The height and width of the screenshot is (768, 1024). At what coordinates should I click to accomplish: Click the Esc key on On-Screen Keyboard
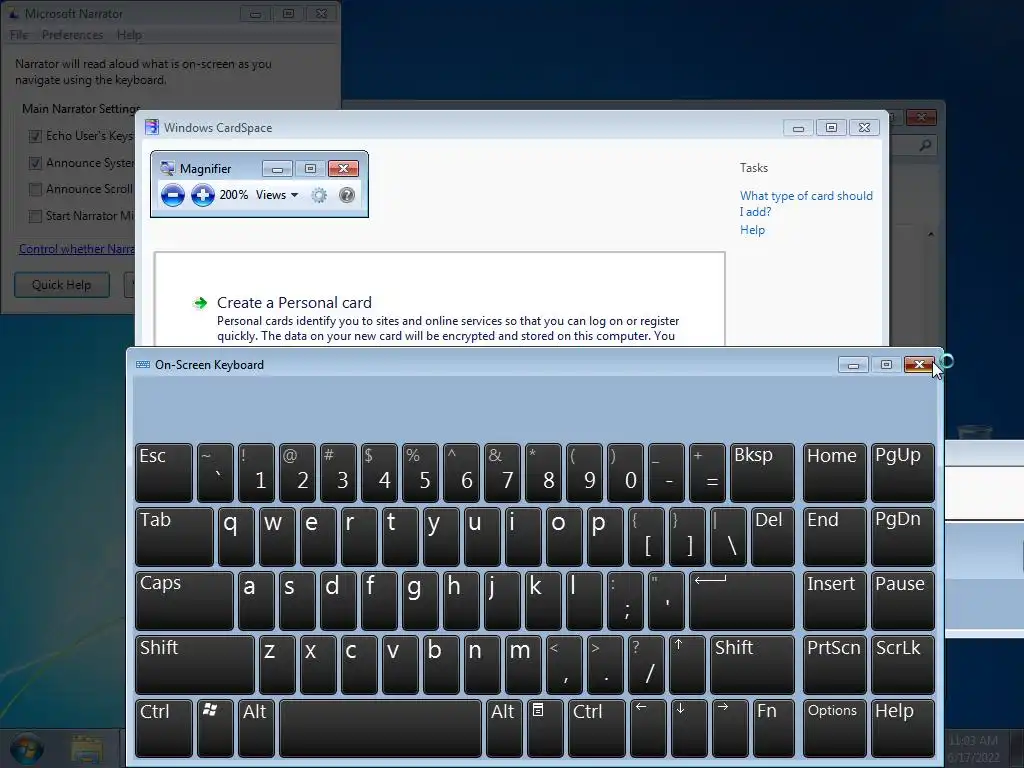click(164, 472)
